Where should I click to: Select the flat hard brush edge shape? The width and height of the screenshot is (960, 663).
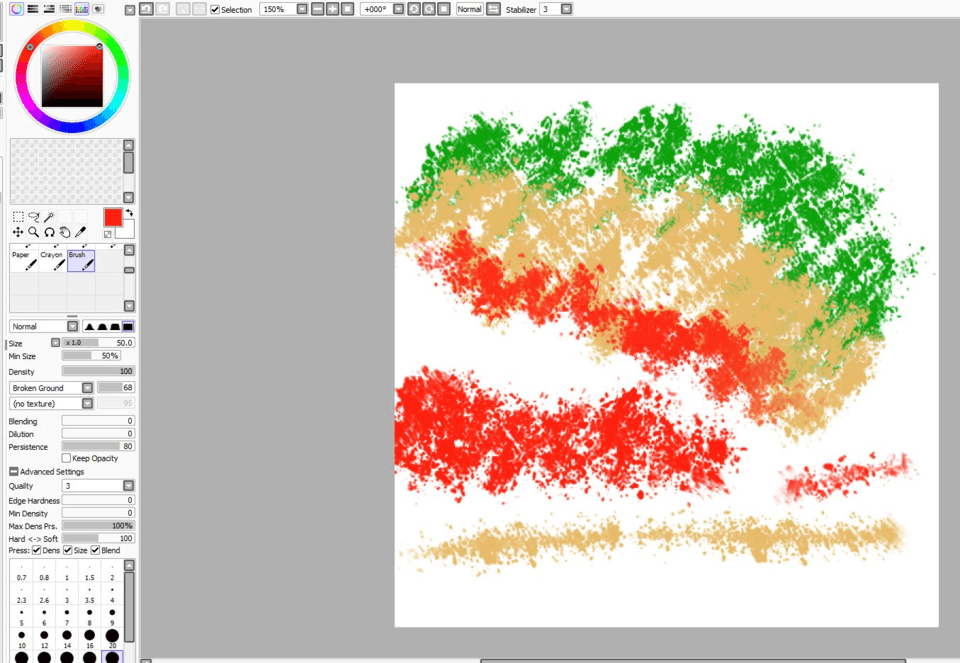128,326
